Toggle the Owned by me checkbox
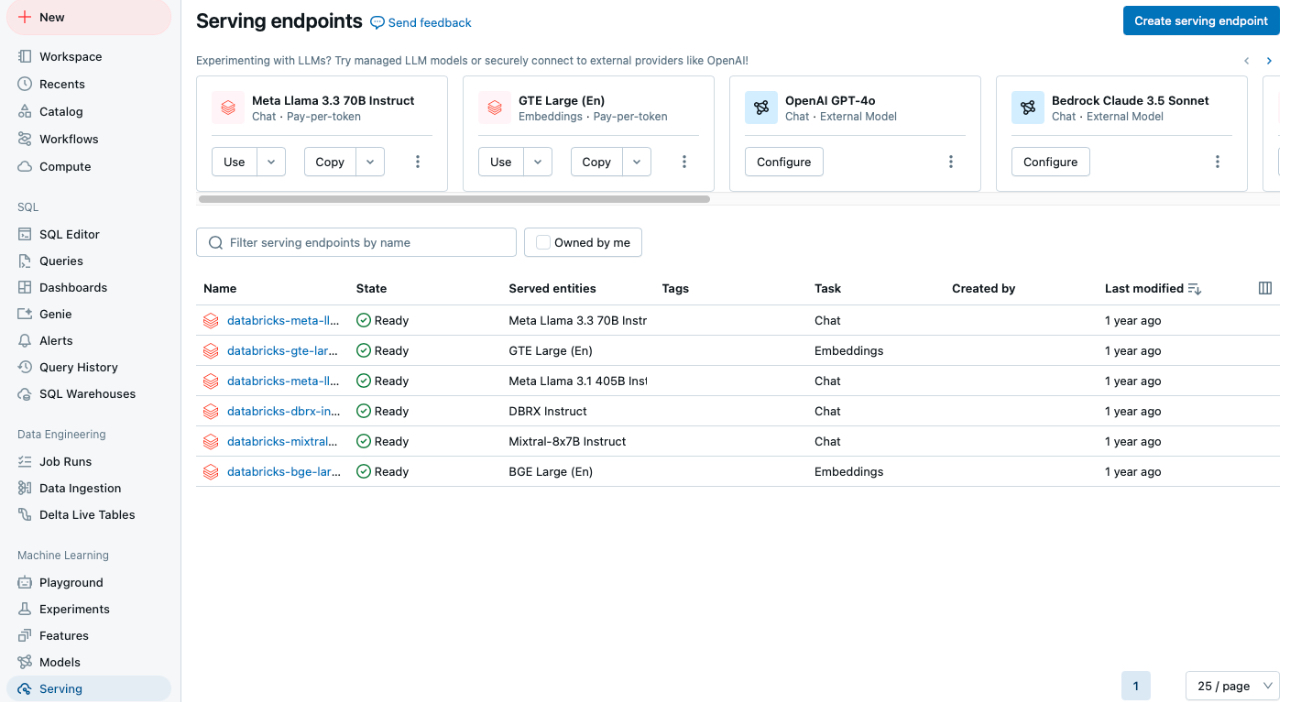The height and width of the screenshot is (702, 1290). (543, 242)
